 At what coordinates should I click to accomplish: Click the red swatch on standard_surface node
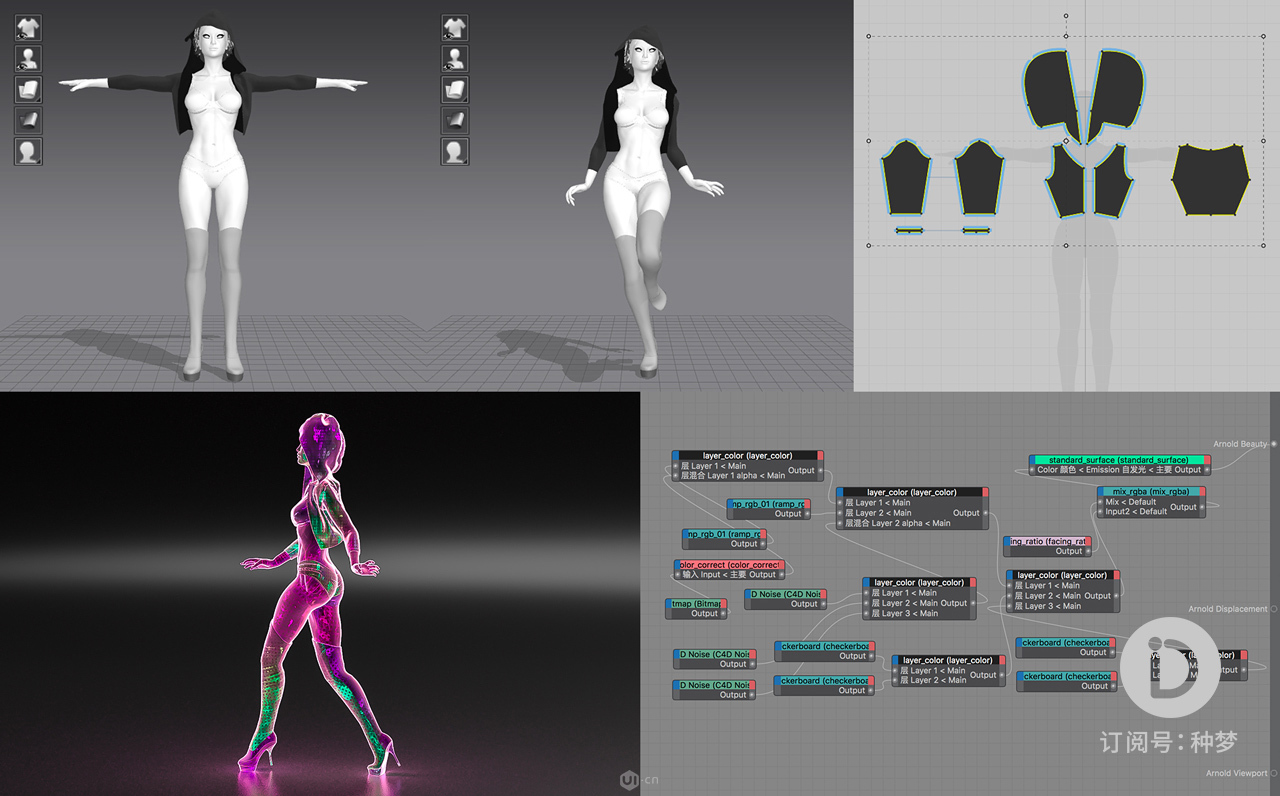[x=1207, y=459]
